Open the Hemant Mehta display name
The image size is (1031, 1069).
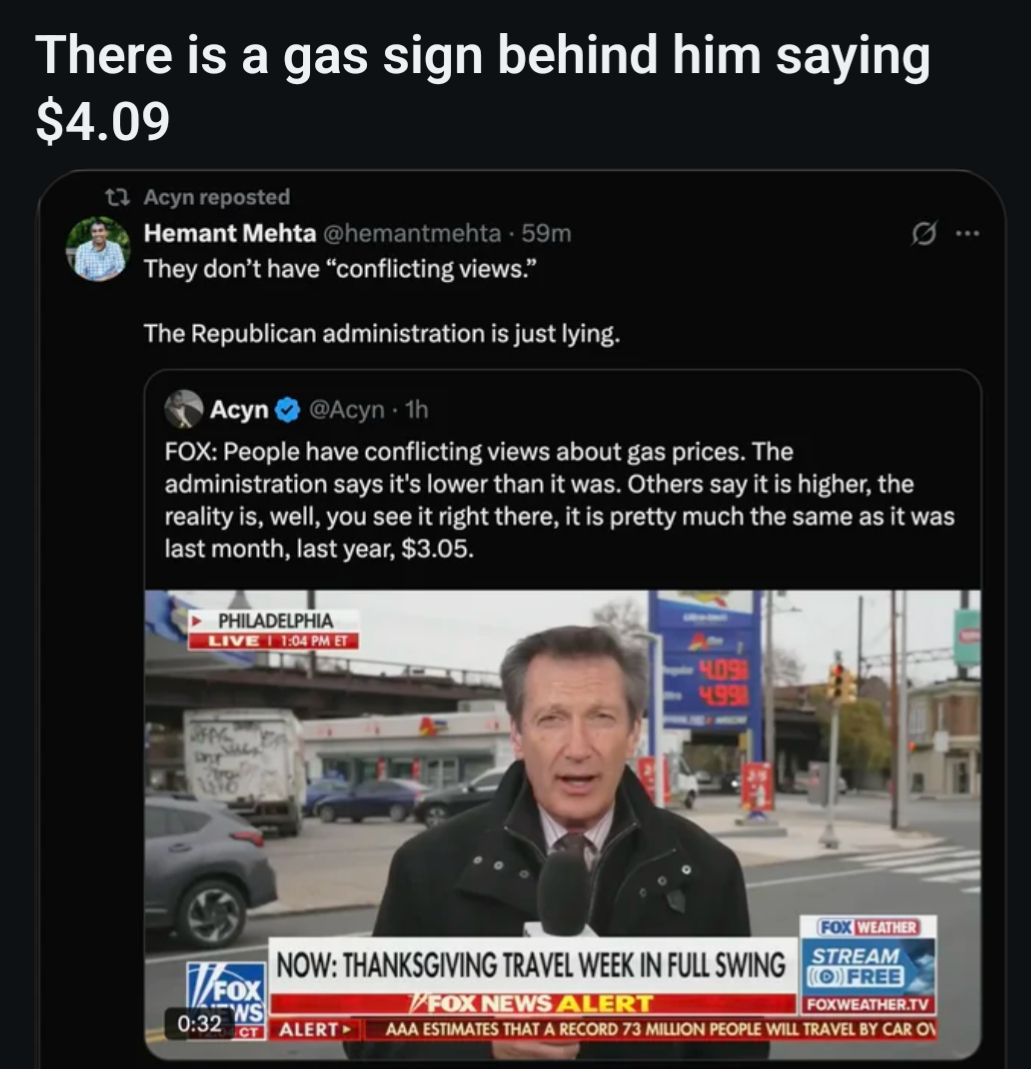pyautogui.click(x=230, y=233)
